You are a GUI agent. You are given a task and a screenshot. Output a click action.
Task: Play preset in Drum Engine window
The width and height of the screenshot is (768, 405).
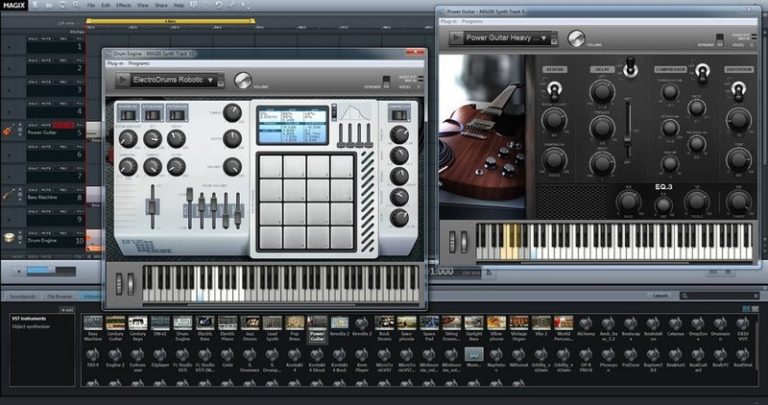(123, 80)
